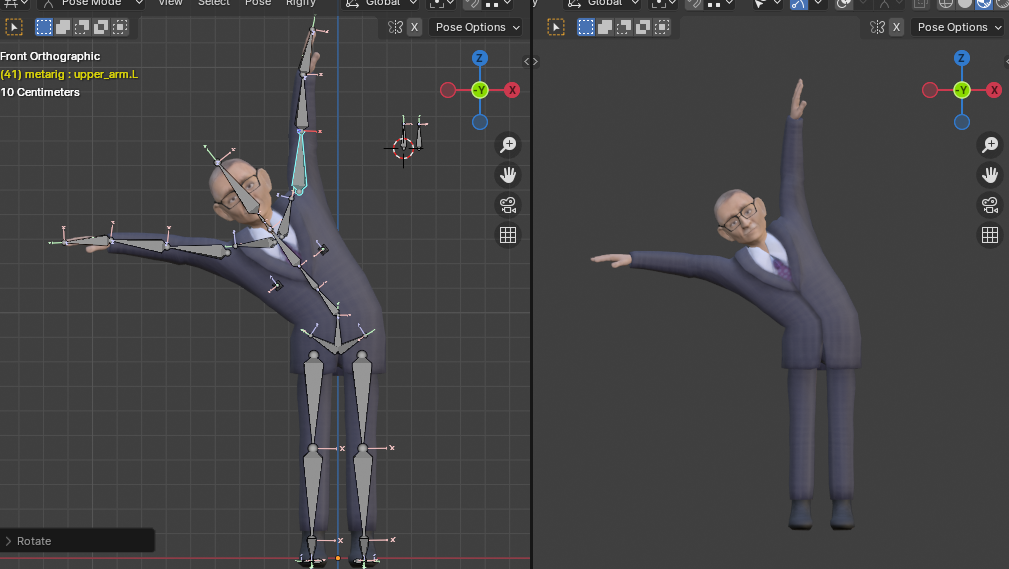Open the Pose menu
The width and height of the screenshot is (1009, 569).
pyautogui.click(x=258, y=3)
